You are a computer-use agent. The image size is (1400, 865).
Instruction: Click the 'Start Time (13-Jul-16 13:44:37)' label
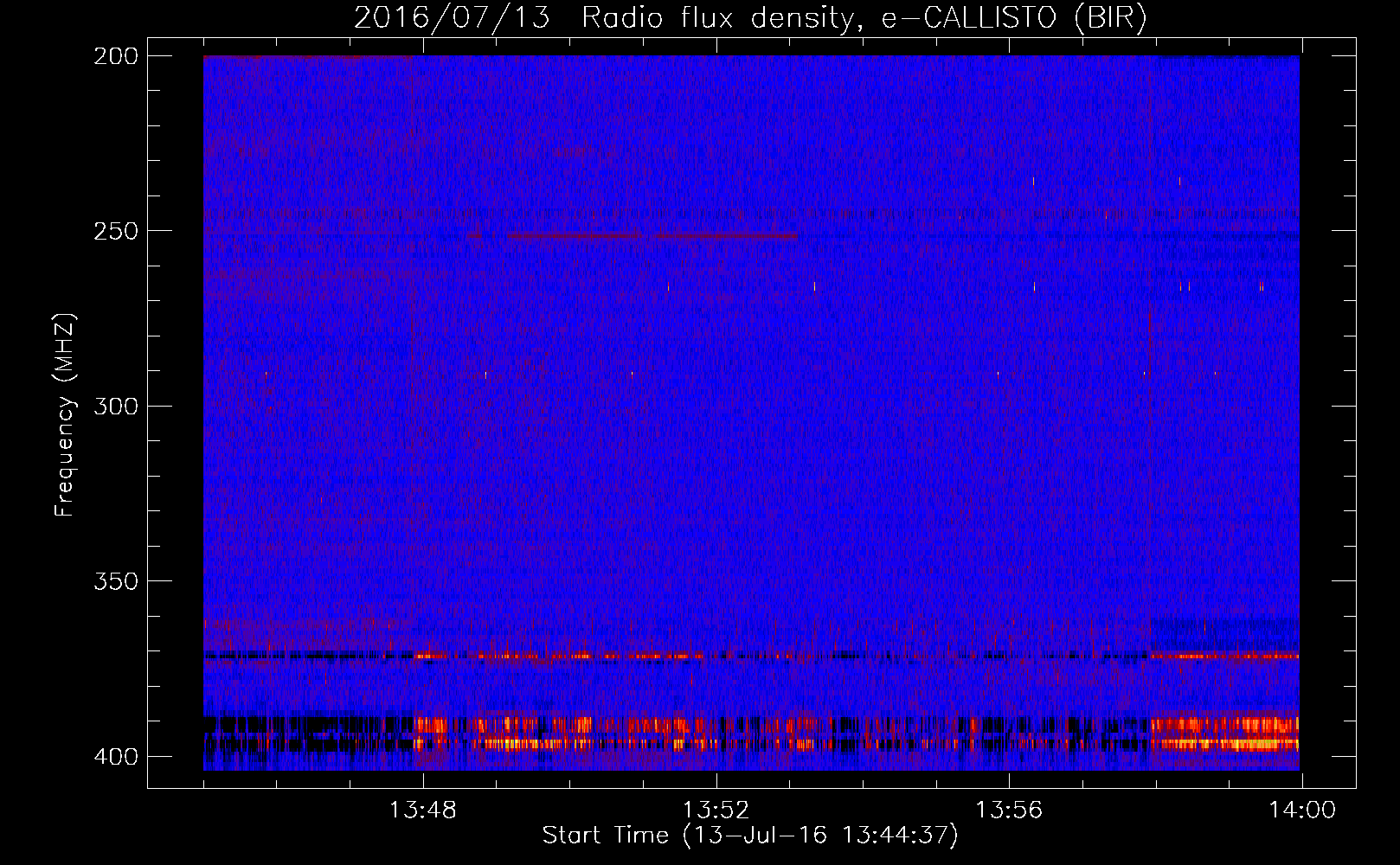click(750, 836)
